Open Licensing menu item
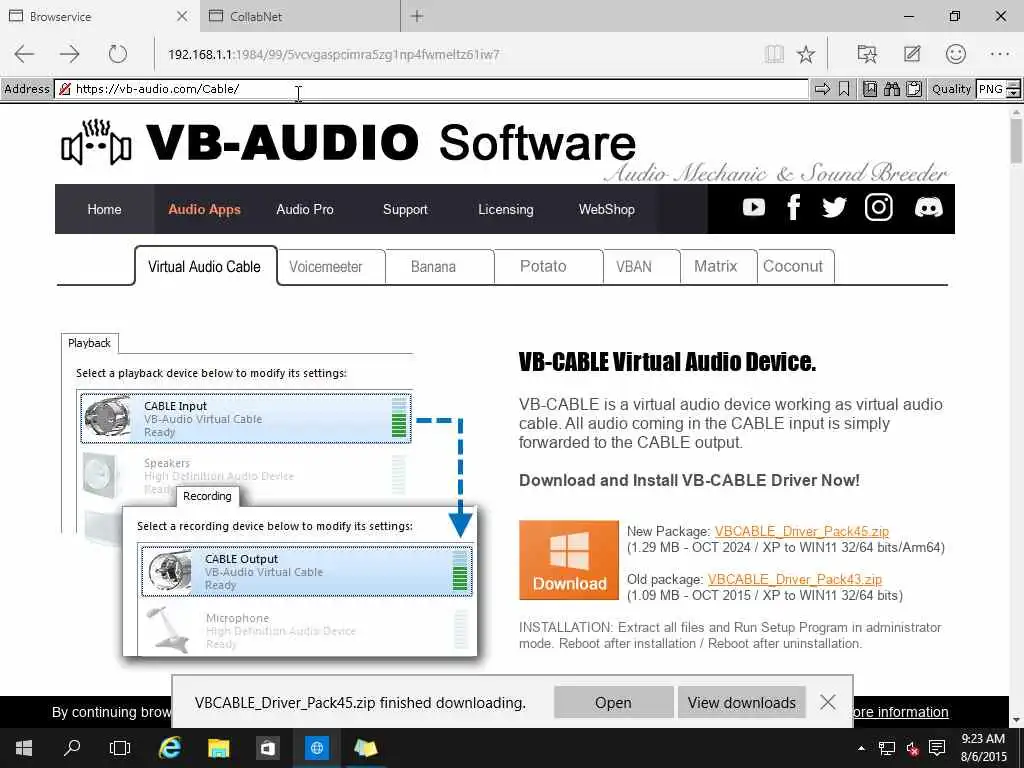 click(x=505, y=209)
